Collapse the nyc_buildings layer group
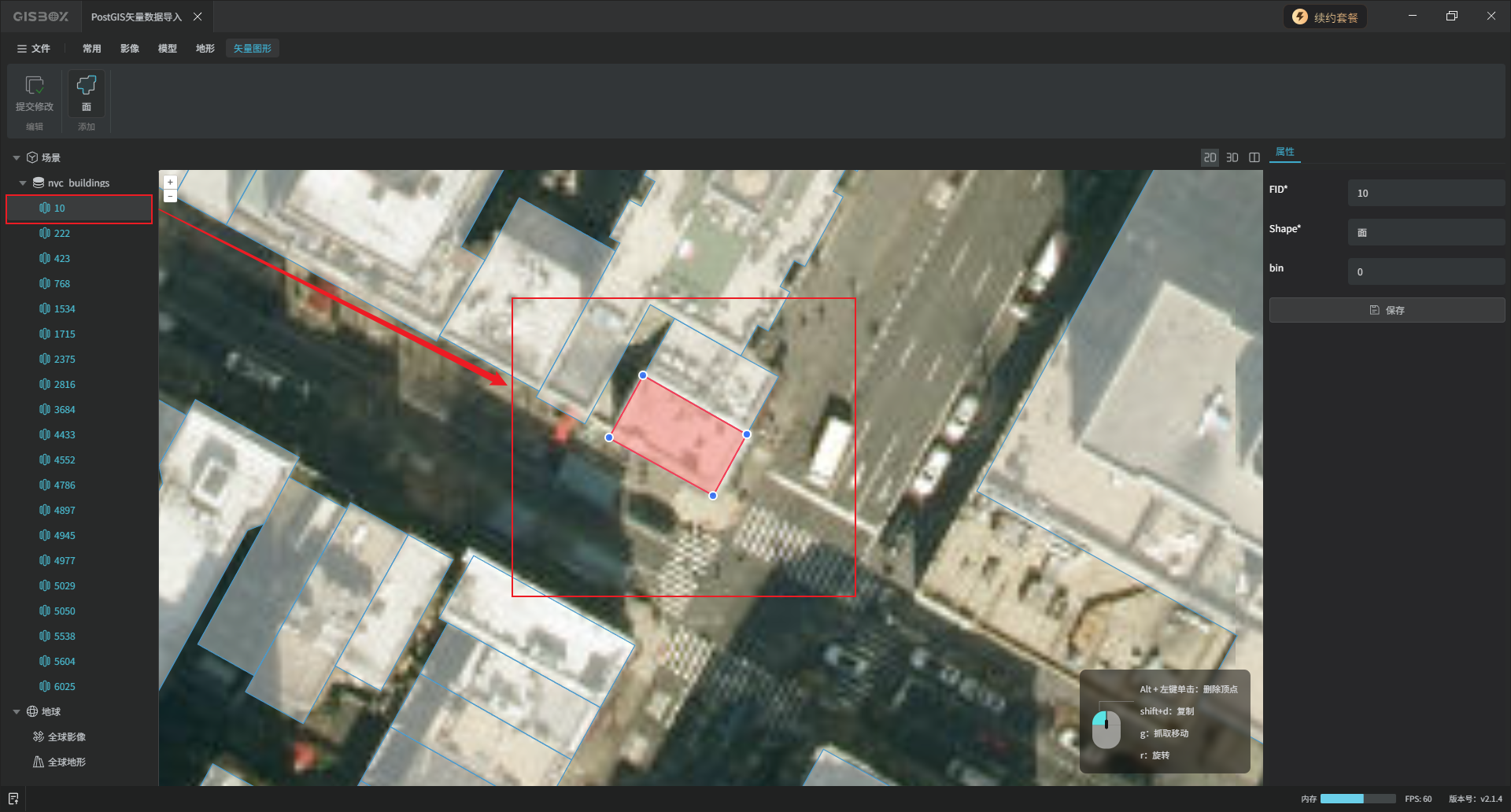Screen dimensions: 1511x812 tap(23, 183)
